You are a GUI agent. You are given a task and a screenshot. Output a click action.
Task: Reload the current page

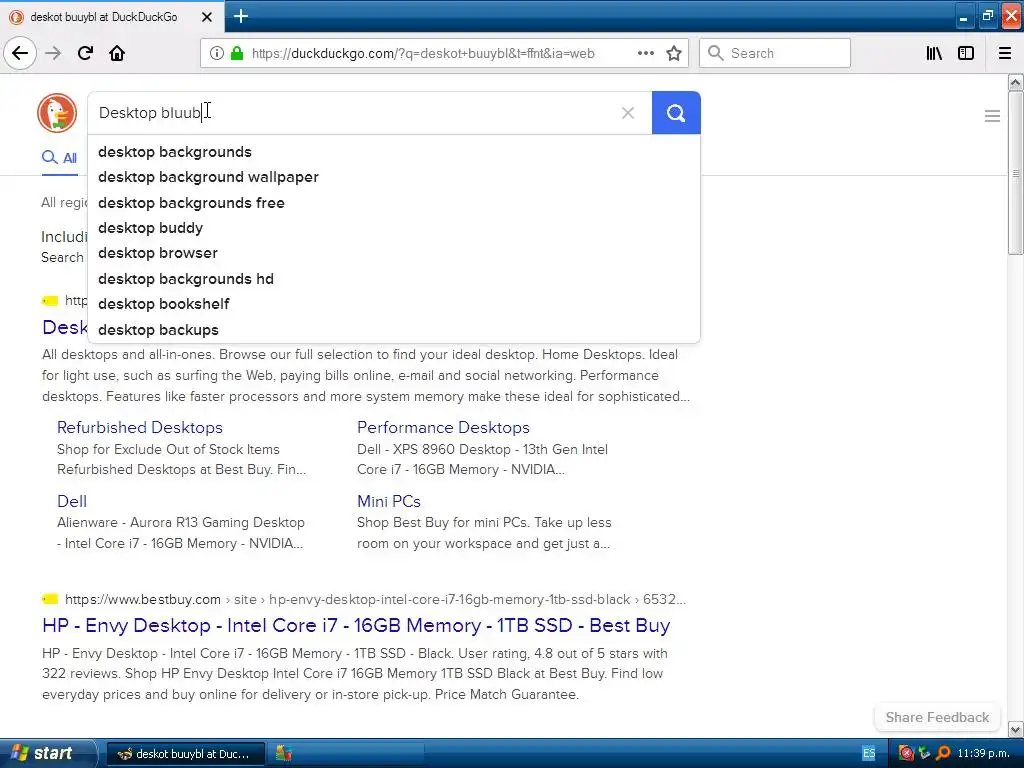(85, 53)
